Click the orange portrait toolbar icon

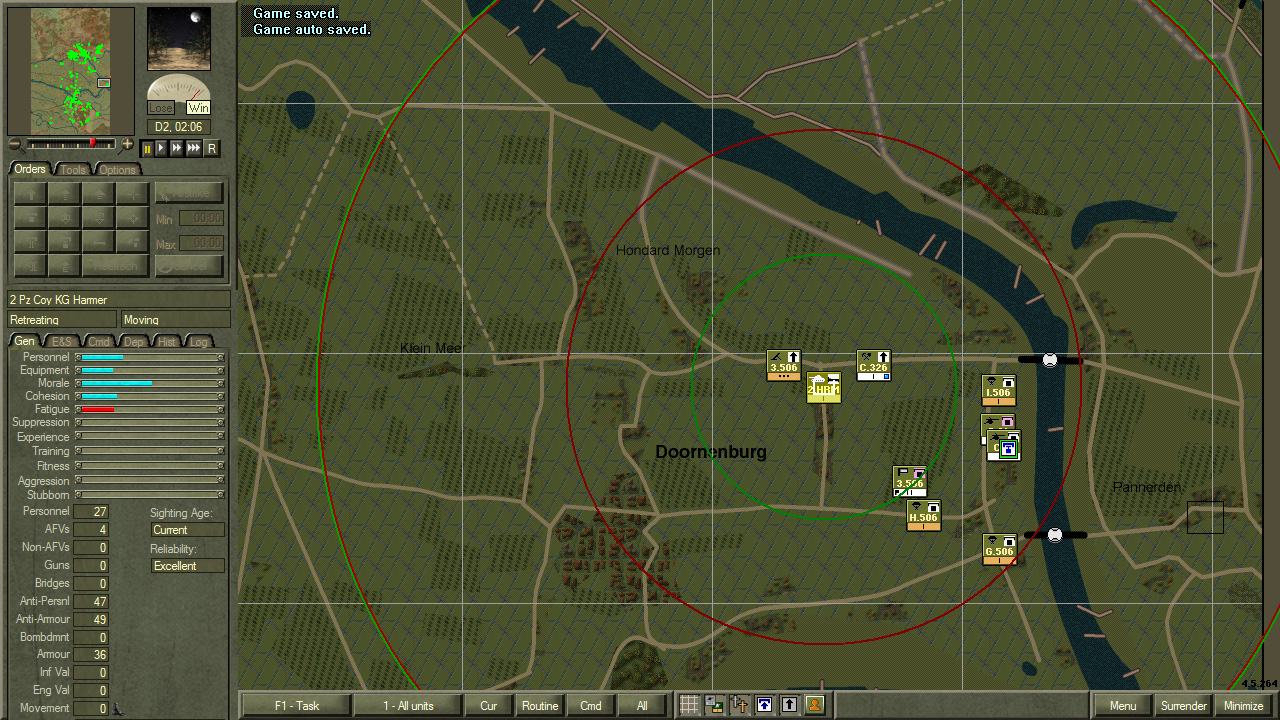tap(814, 705)
